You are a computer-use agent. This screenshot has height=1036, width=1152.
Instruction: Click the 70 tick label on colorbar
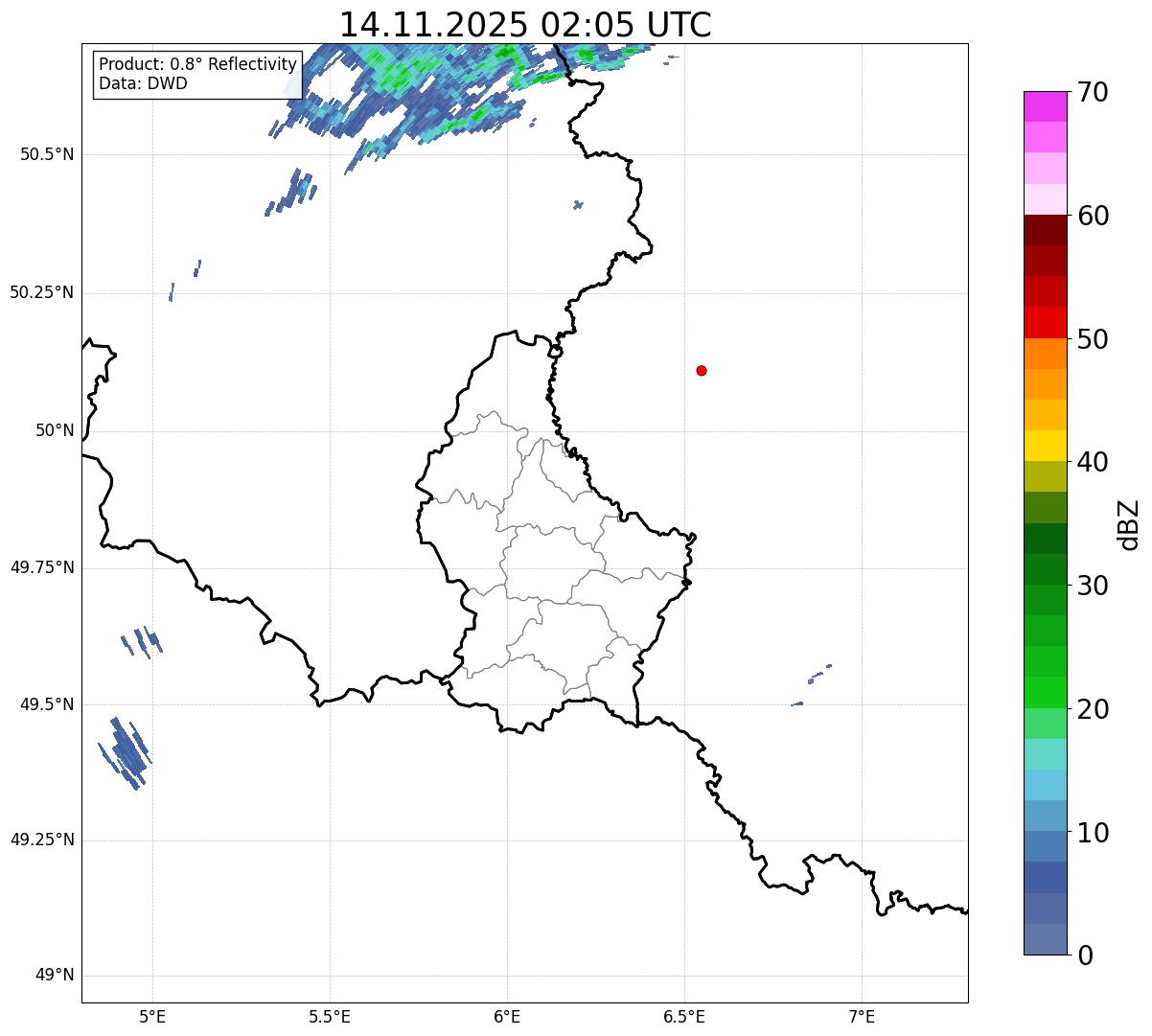(1093, 93)
